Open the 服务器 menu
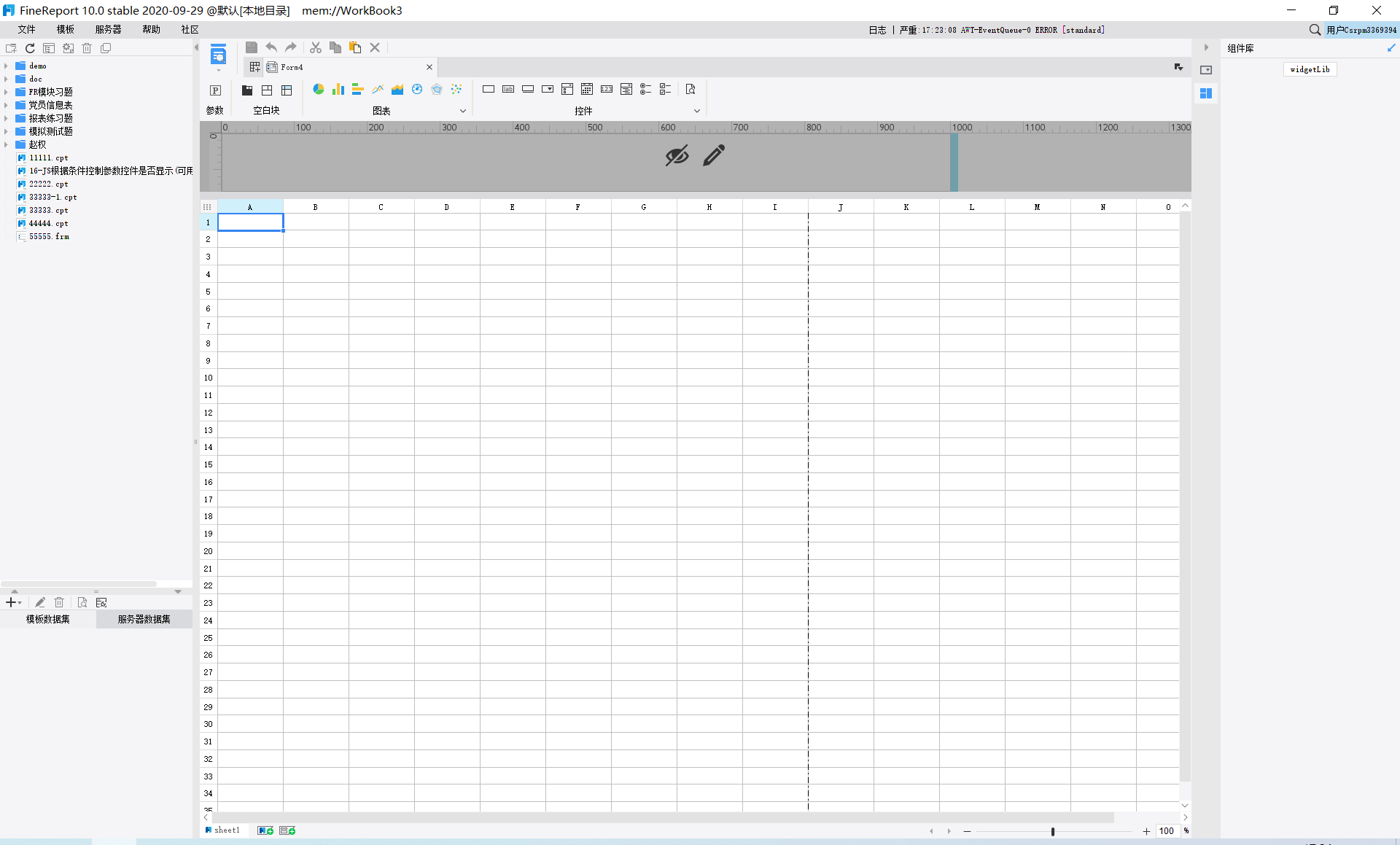This screenshot has height=845, width=1400. pos(109,30)
